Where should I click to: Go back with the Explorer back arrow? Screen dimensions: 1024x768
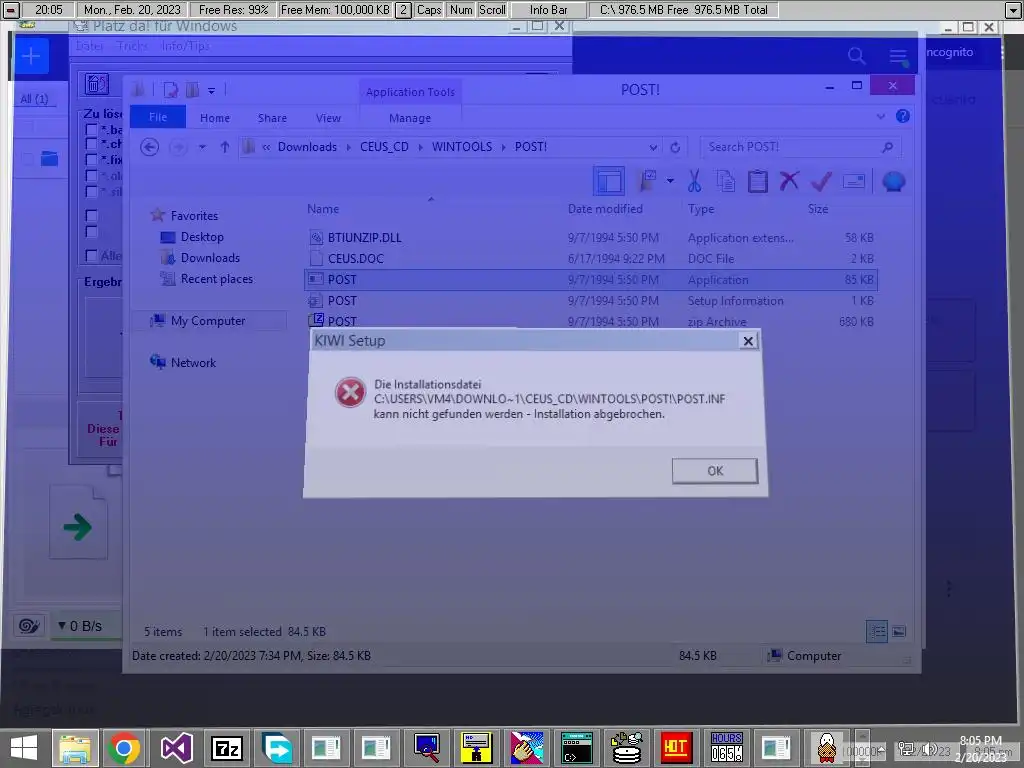tap(150, 147)
